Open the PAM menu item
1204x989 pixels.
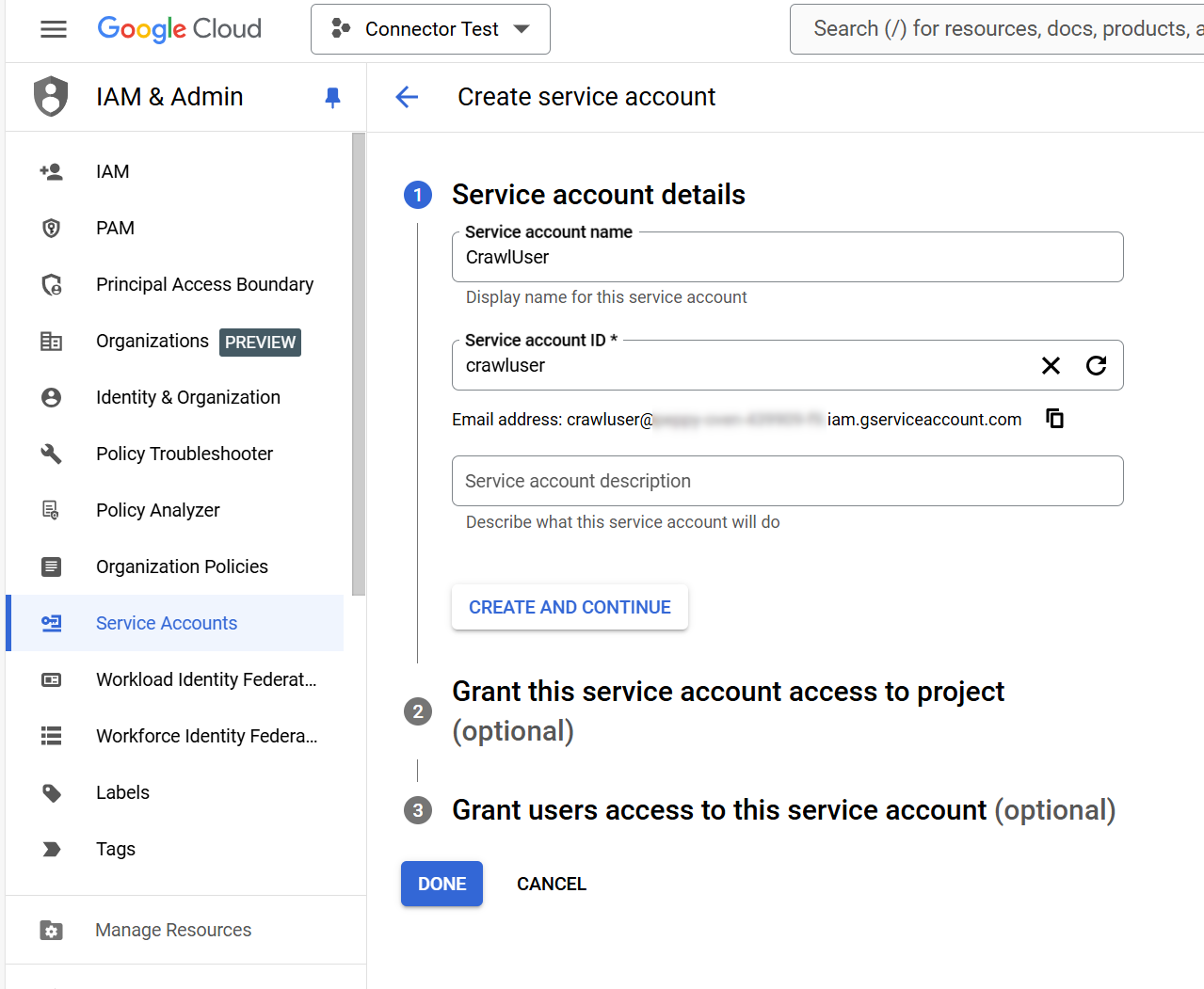click(174, 228)
